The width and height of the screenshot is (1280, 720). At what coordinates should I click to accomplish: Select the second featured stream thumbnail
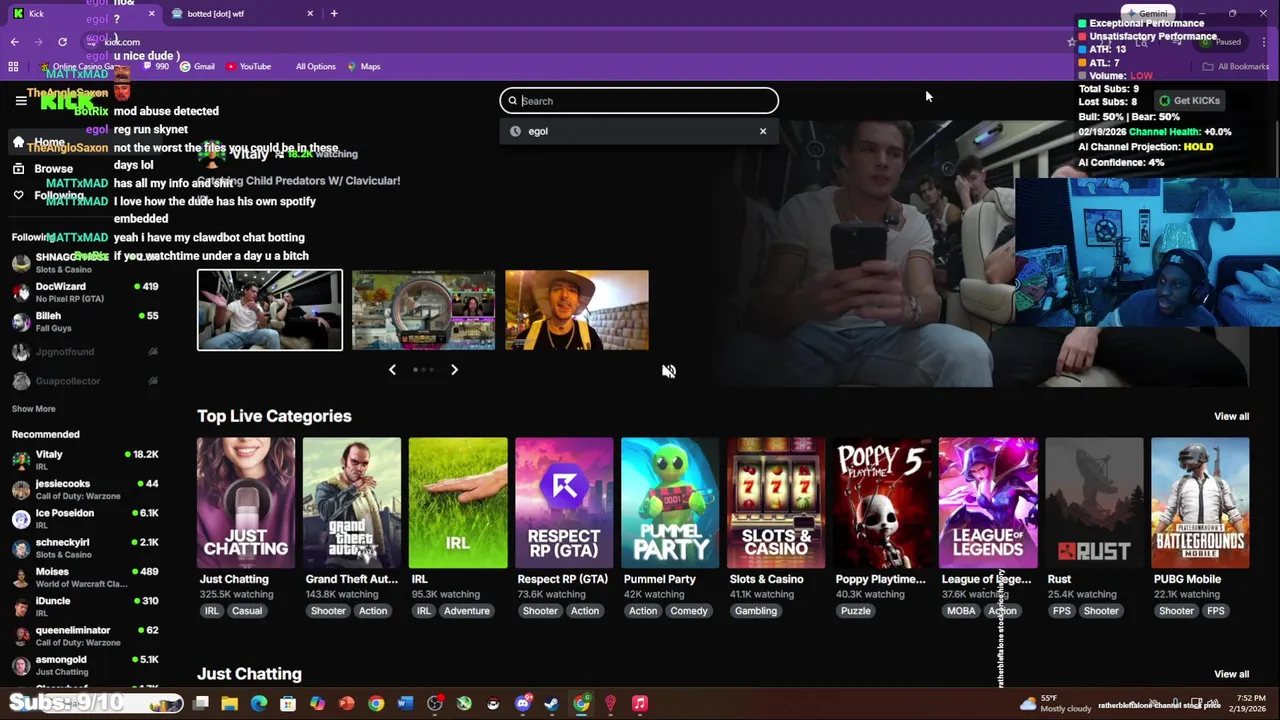pos(423,310)
